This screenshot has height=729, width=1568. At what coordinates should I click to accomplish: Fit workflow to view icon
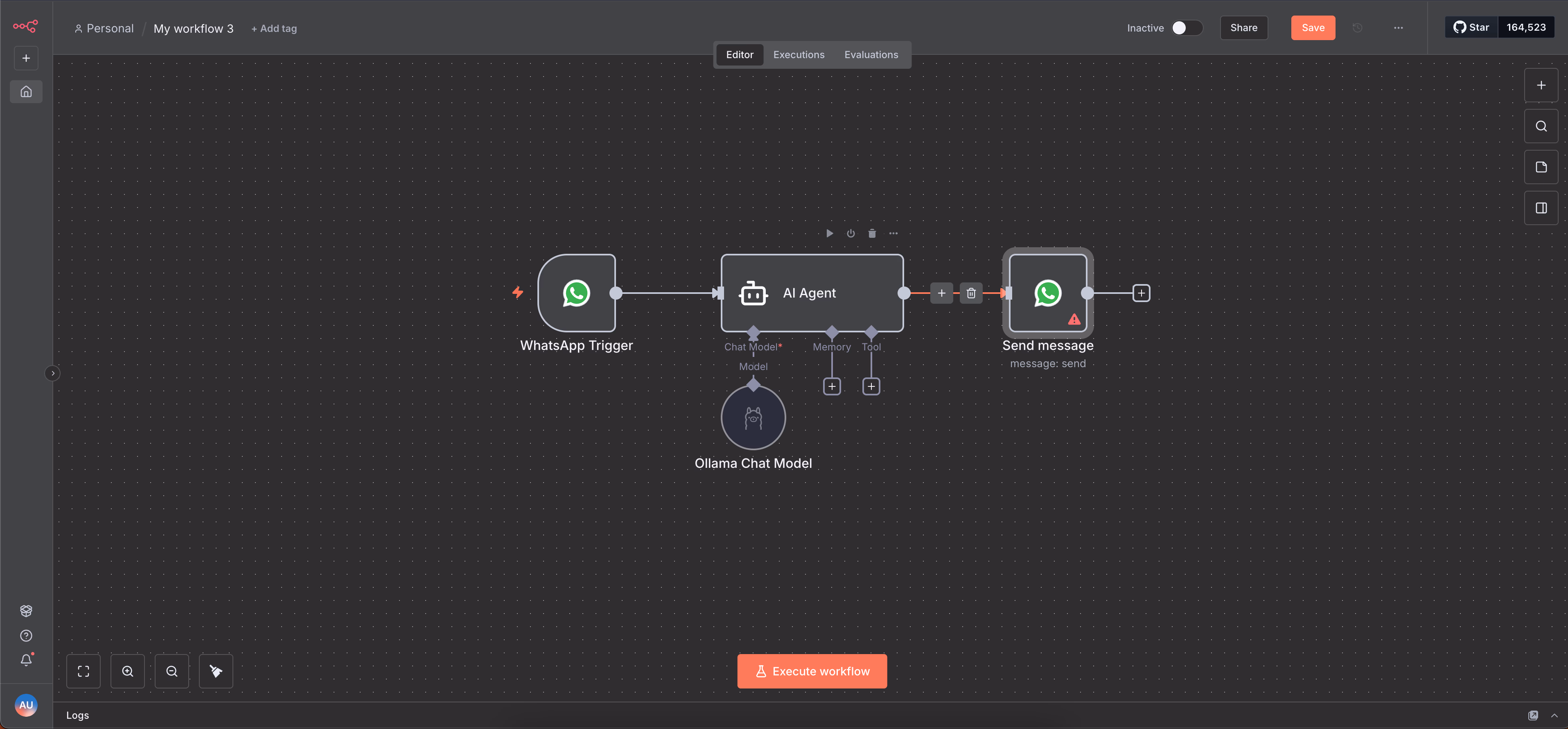83,670
